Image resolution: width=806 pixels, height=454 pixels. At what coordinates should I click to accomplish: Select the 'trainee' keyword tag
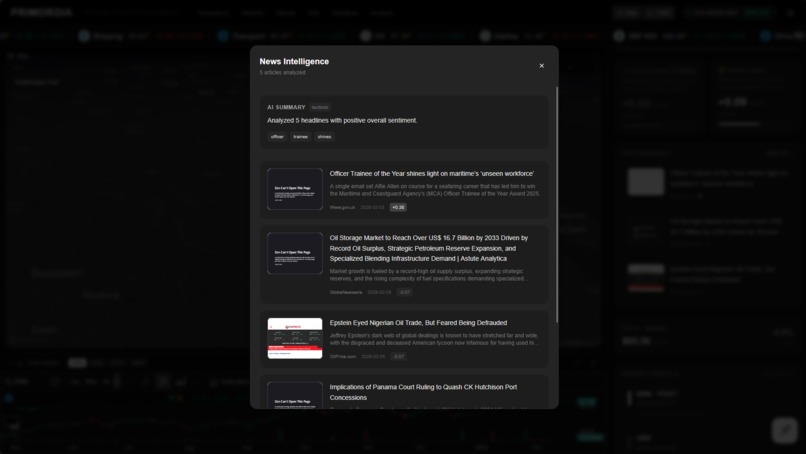[300, 137]
